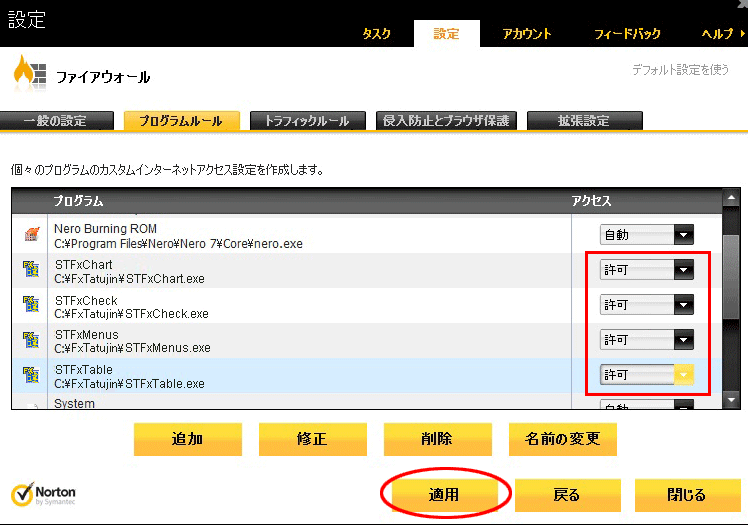Go back with 戻る button
Image resolution: width=748 pixels, height=527 pixels.
click(567, 495)
